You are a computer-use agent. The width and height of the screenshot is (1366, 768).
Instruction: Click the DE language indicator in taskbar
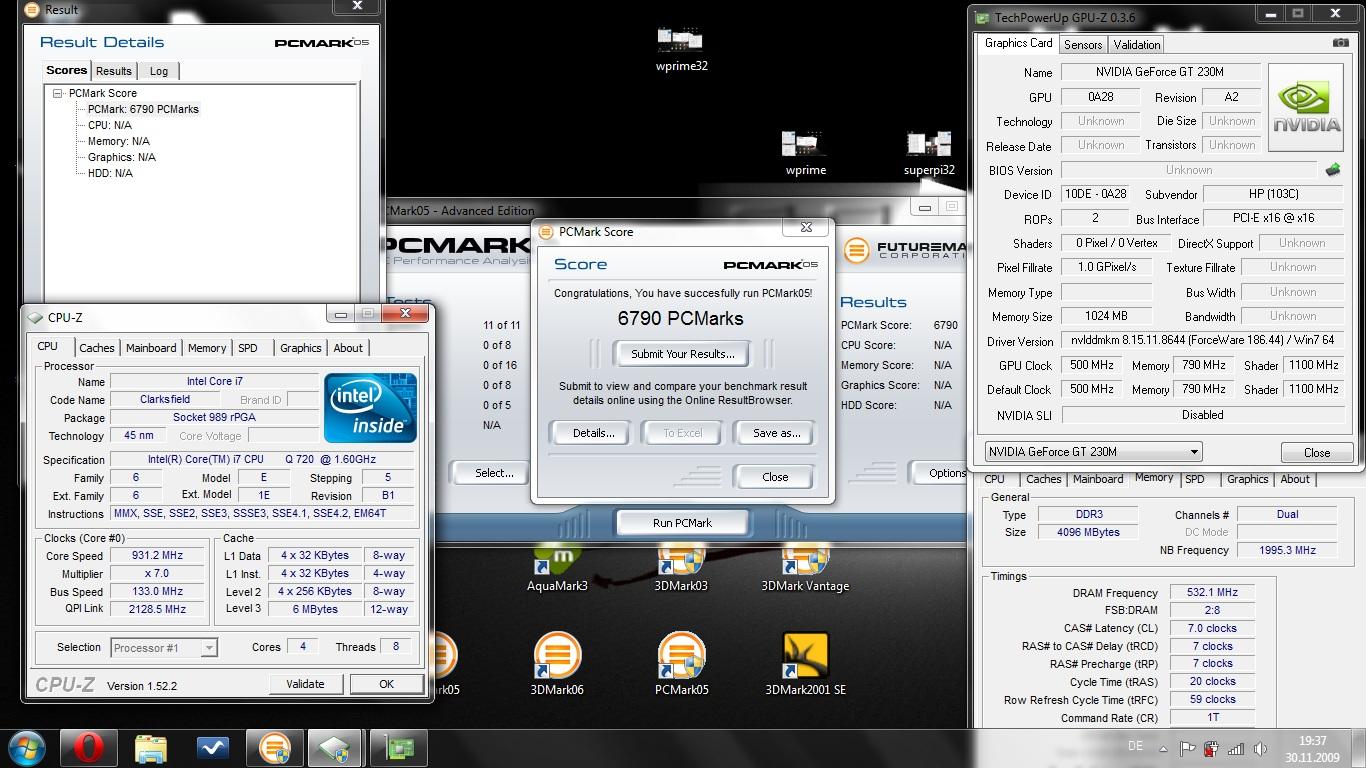(x=1135, y=746)
